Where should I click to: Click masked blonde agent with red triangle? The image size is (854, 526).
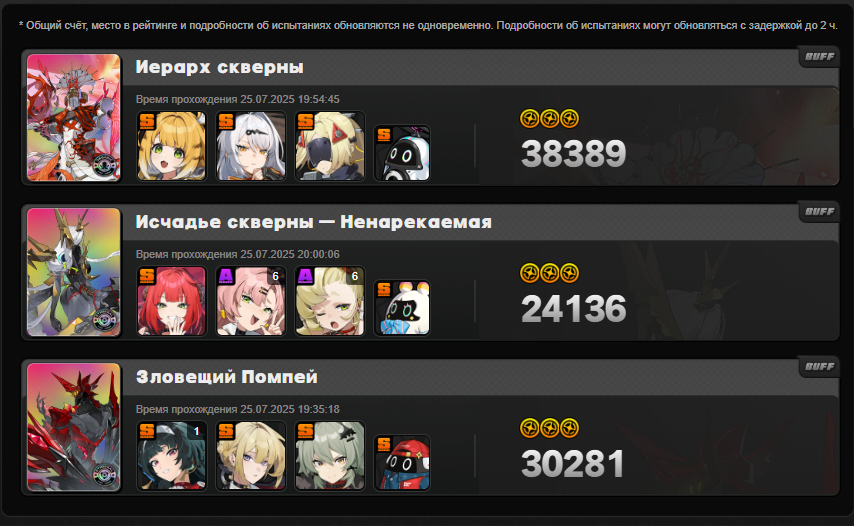coord(330,146)
